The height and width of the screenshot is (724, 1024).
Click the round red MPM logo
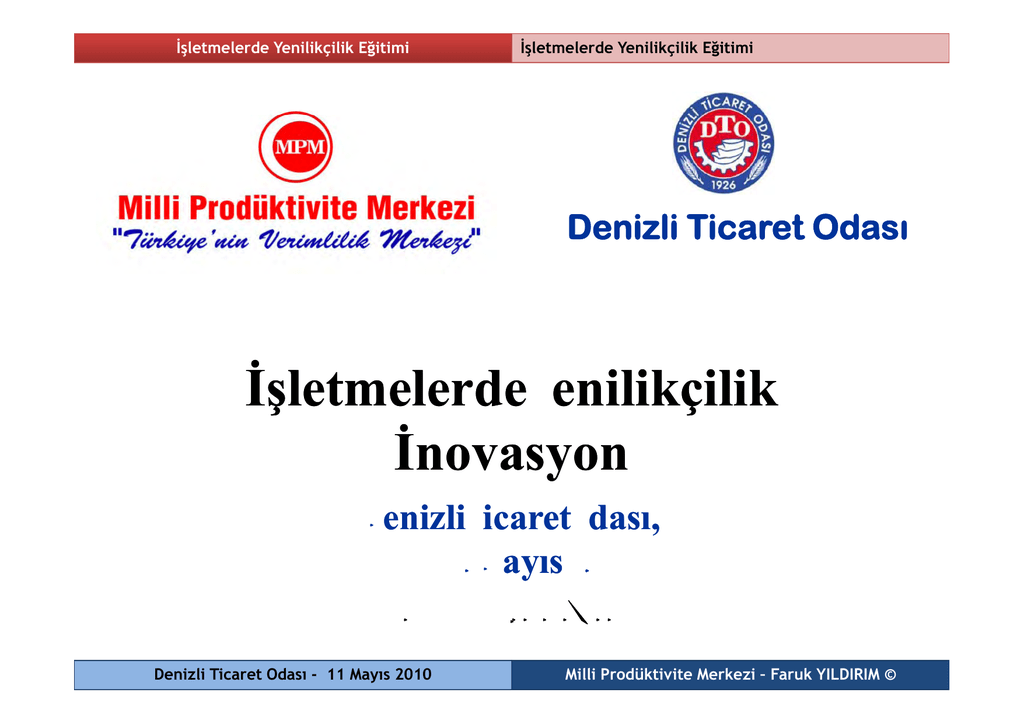296,146
